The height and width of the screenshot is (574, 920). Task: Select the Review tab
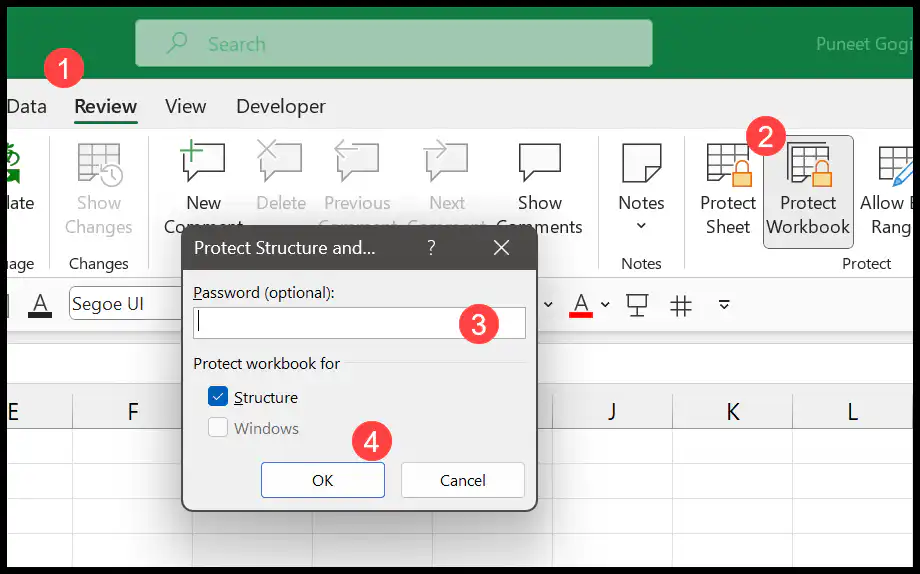pyautogui.click(x=106, y=106)
